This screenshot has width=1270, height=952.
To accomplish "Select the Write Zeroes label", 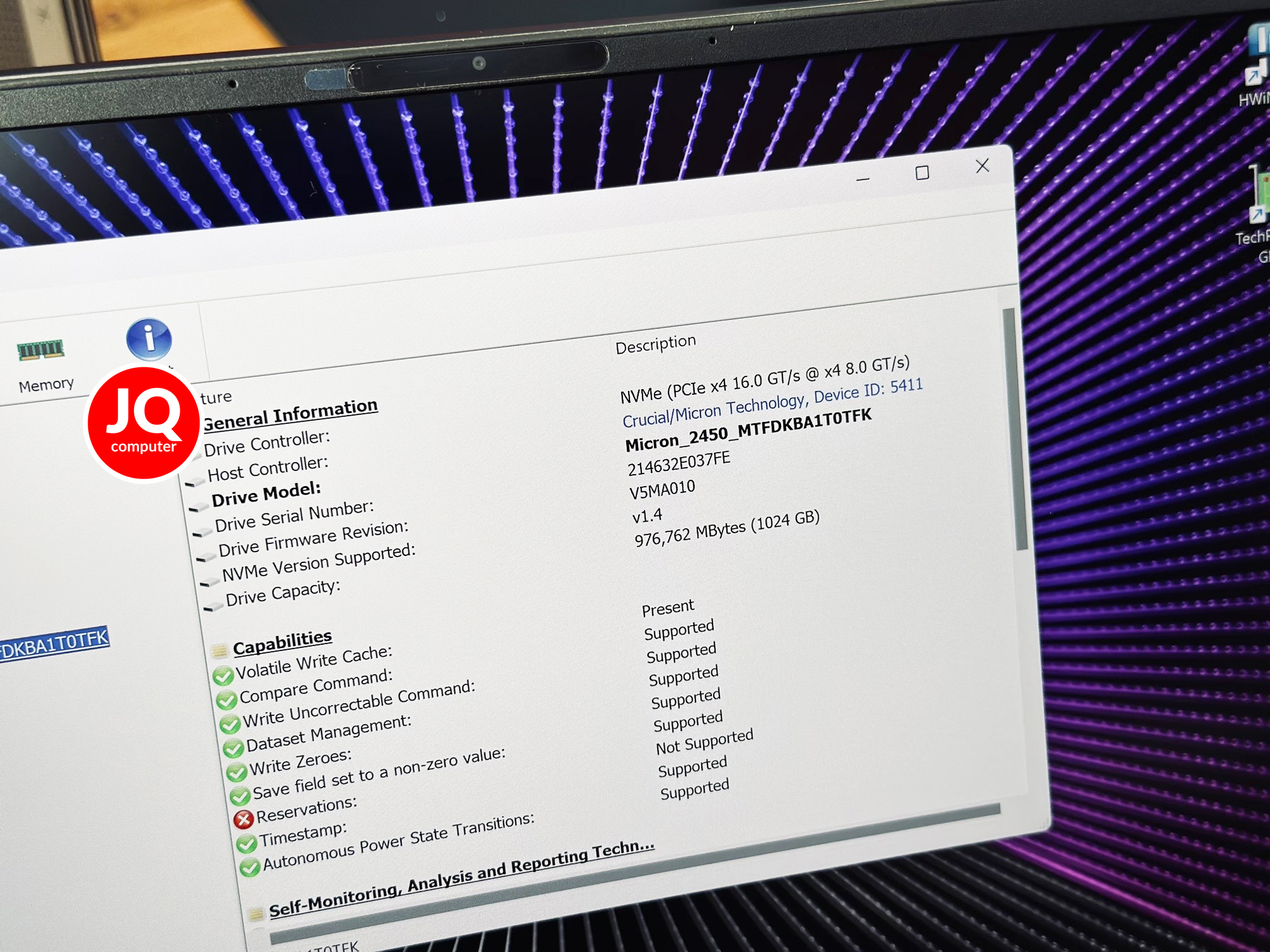I will 301,762.
